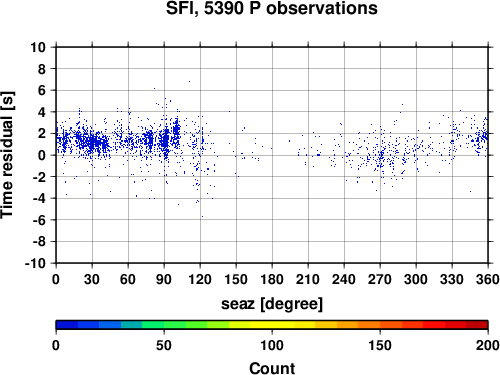This screenshot has width=500, height=375.
Task: Click the x-axis tick label 90
Action: (x=164, y=279)
